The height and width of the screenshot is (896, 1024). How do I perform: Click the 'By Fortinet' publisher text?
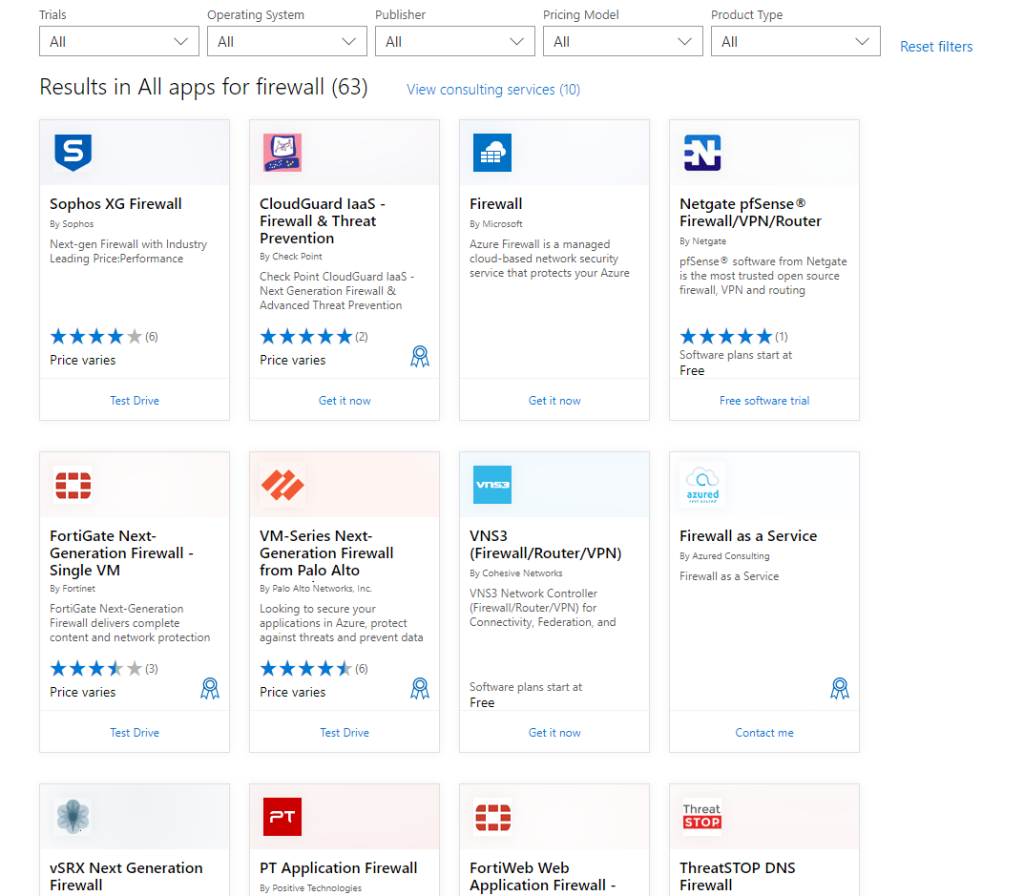72,588
